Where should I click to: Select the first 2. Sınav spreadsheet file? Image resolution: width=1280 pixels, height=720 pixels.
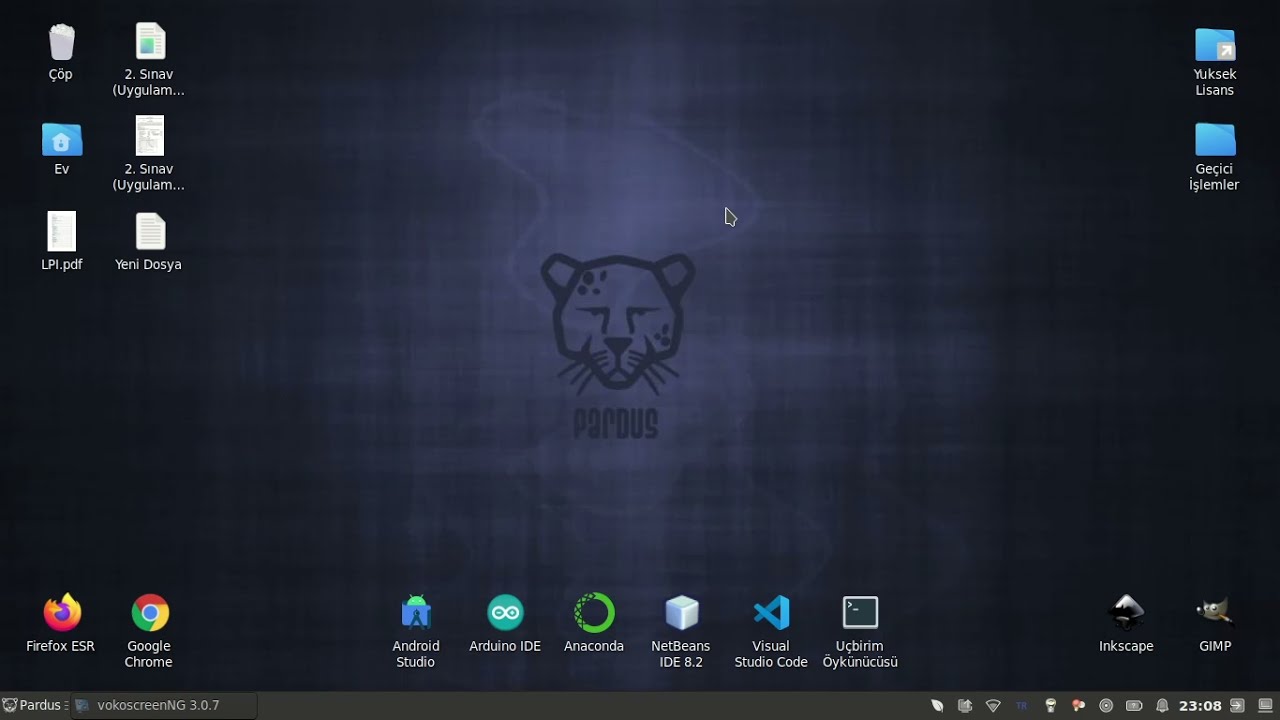click(149, 60)
